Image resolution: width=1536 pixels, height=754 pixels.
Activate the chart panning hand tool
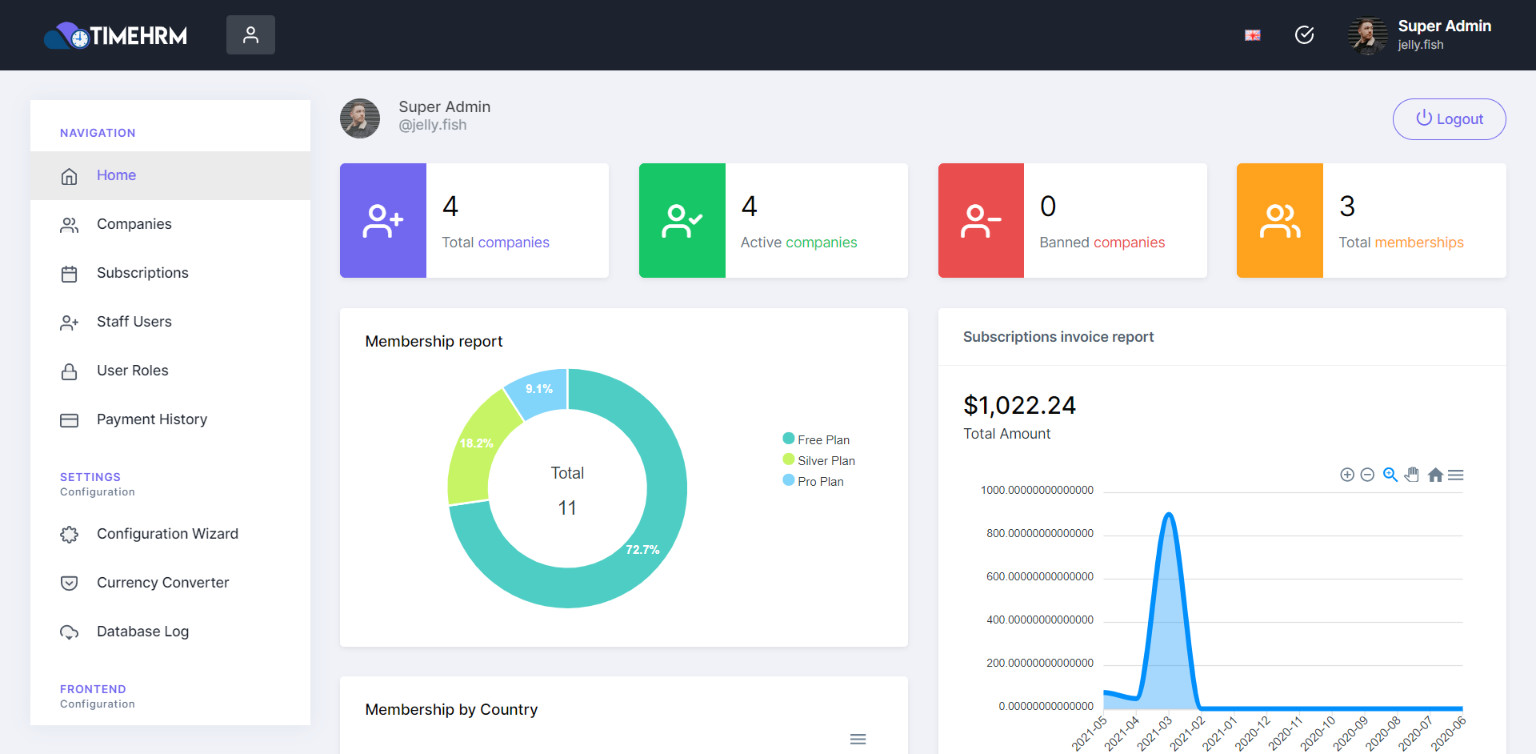(1412, 475)
